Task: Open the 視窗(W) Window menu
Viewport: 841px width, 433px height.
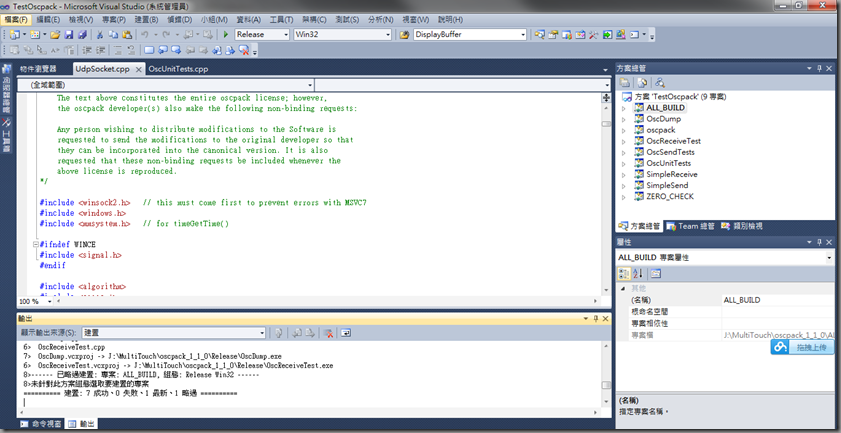Action: (x=416, y=19)
